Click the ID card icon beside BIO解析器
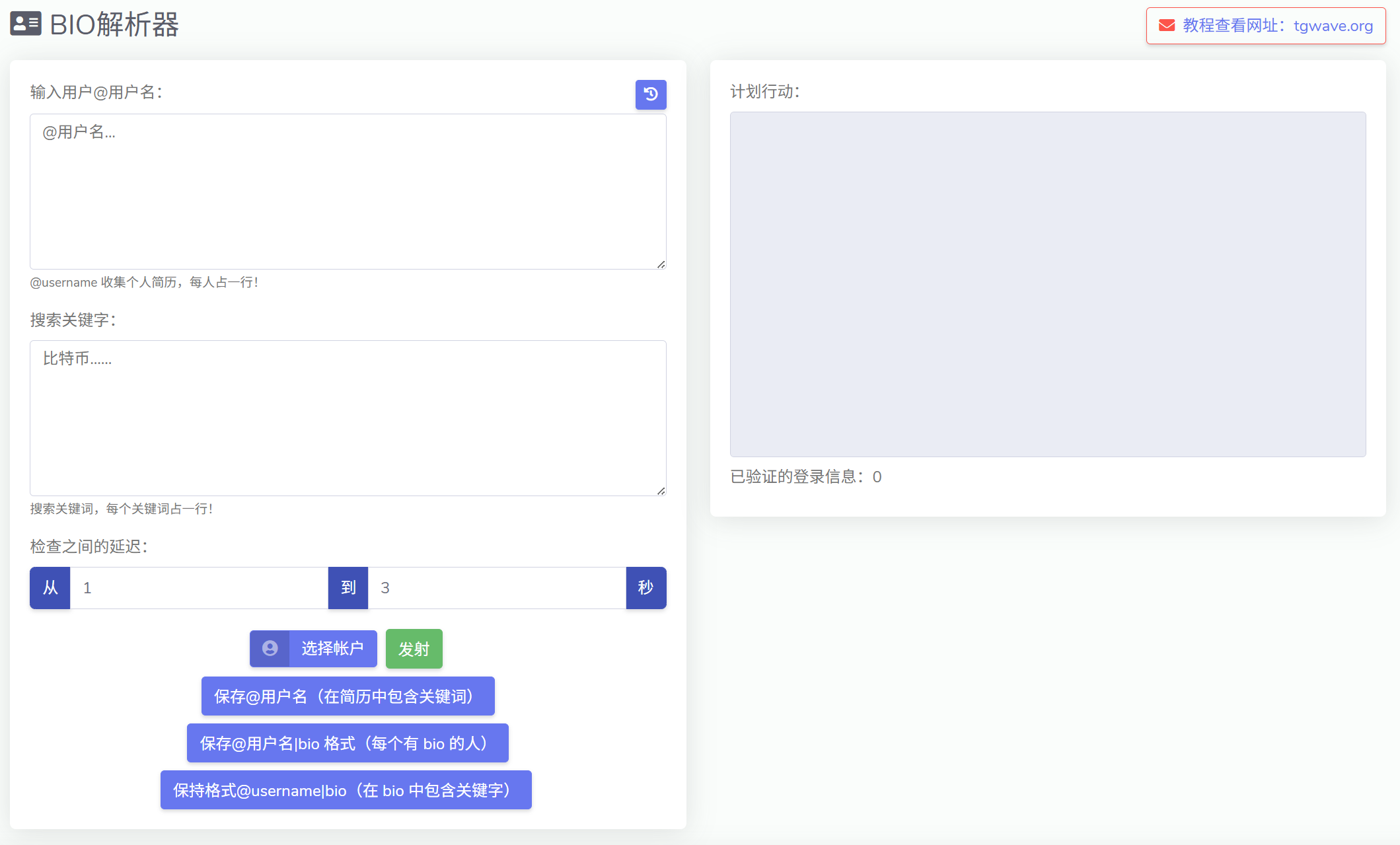This screenshot has height=845, width=1400. pyautogui.click(x=26, y=24)
